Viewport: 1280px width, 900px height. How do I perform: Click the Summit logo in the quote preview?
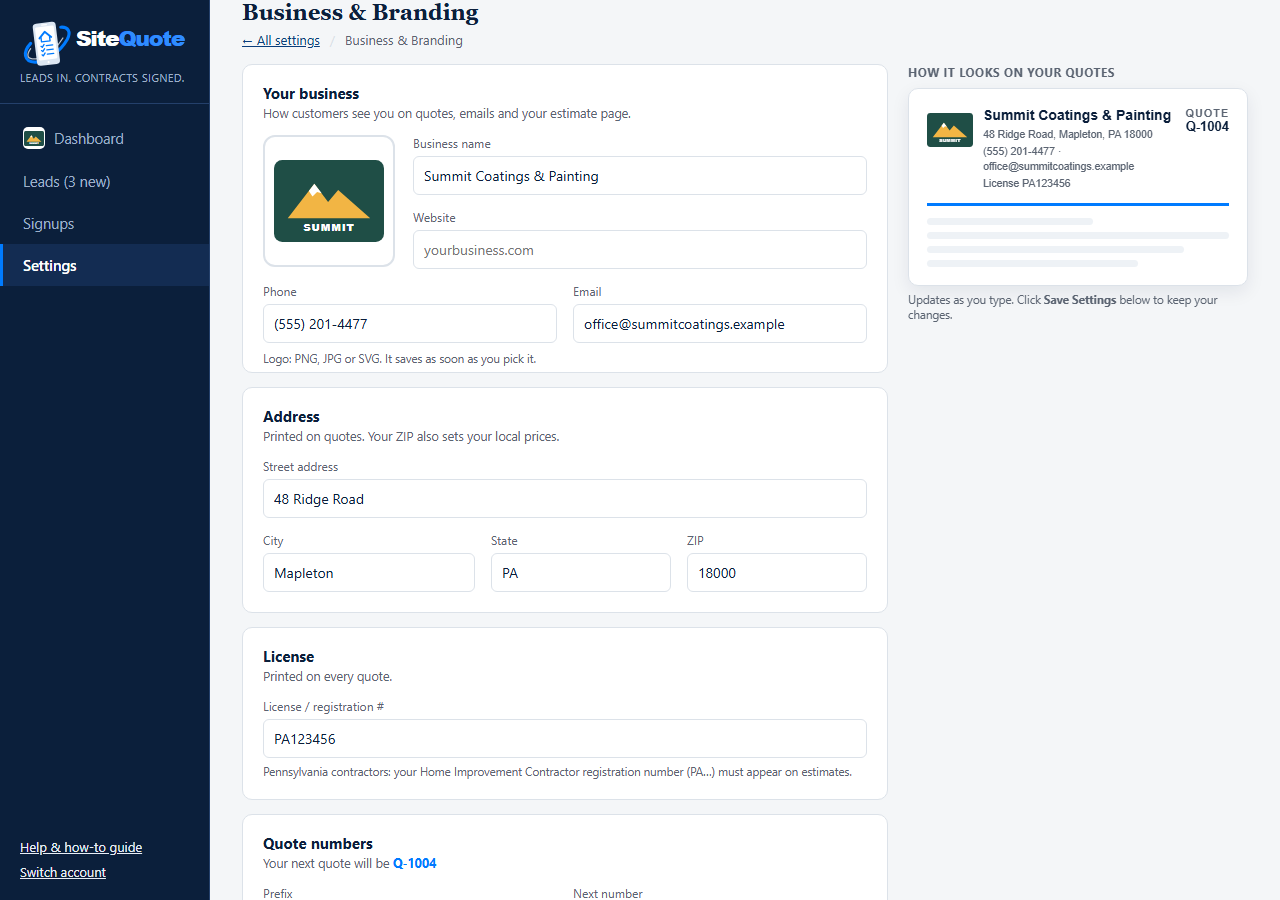950,130
